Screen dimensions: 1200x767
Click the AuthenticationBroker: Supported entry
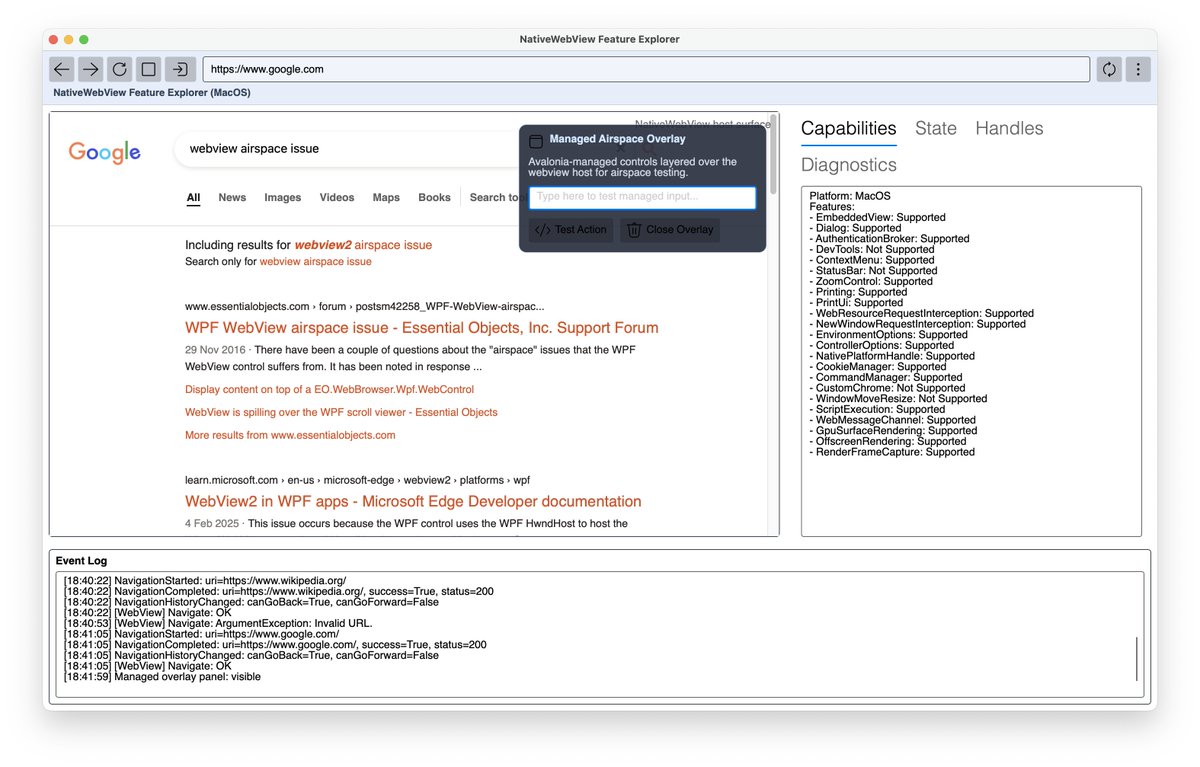(889, 239)
